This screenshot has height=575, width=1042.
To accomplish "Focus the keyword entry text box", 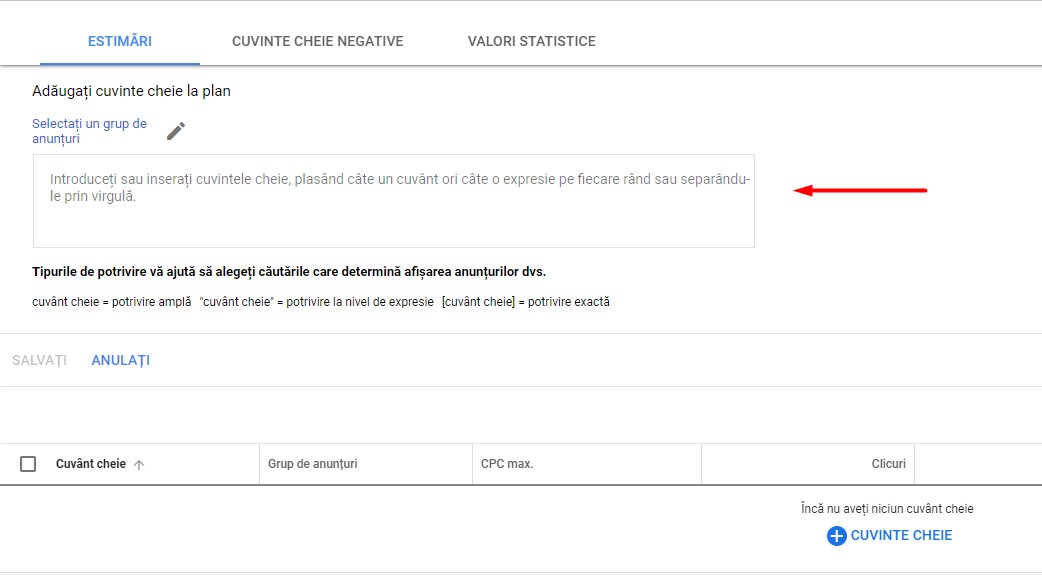I will [394, 201].
